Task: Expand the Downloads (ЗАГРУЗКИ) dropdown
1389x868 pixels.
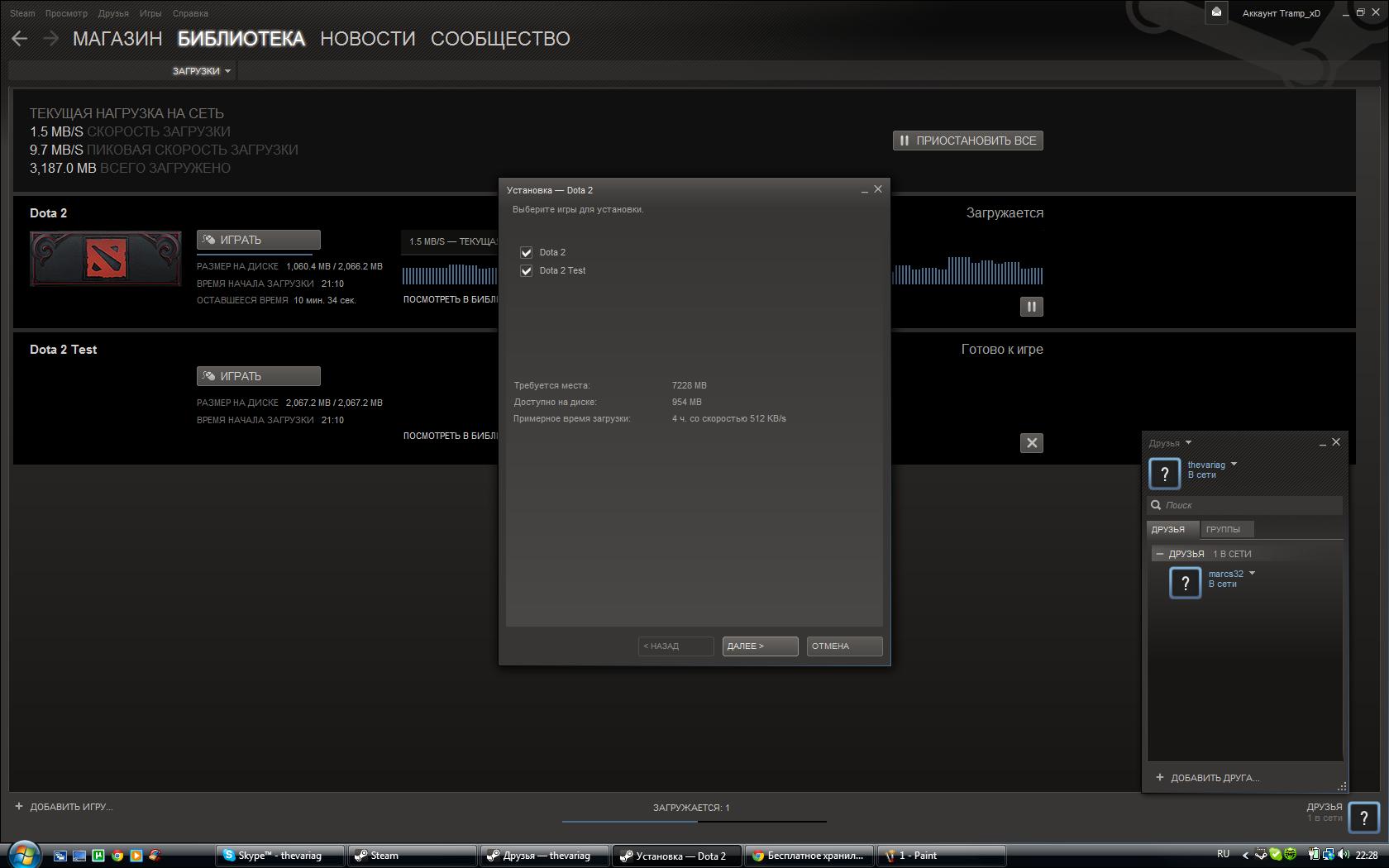Action: pyautogui.click(x=202, y=71)
